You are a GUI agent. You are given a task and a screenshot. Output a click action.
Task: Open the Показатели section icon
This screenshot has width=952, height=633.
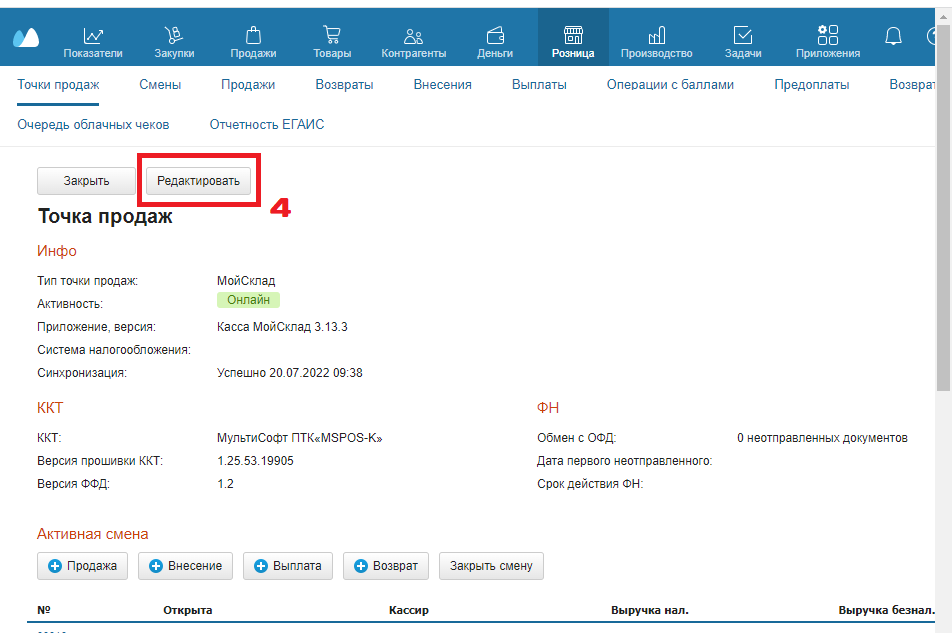(x=93, y=37)
